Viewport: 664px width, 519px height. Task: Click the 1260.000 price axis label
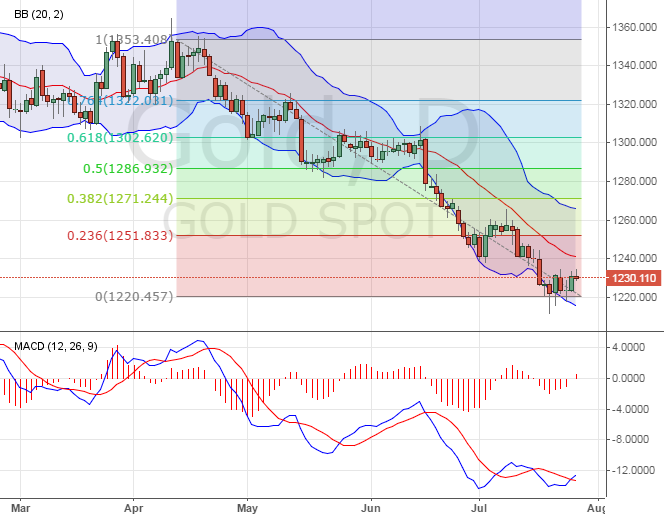(x=634, y=220)
